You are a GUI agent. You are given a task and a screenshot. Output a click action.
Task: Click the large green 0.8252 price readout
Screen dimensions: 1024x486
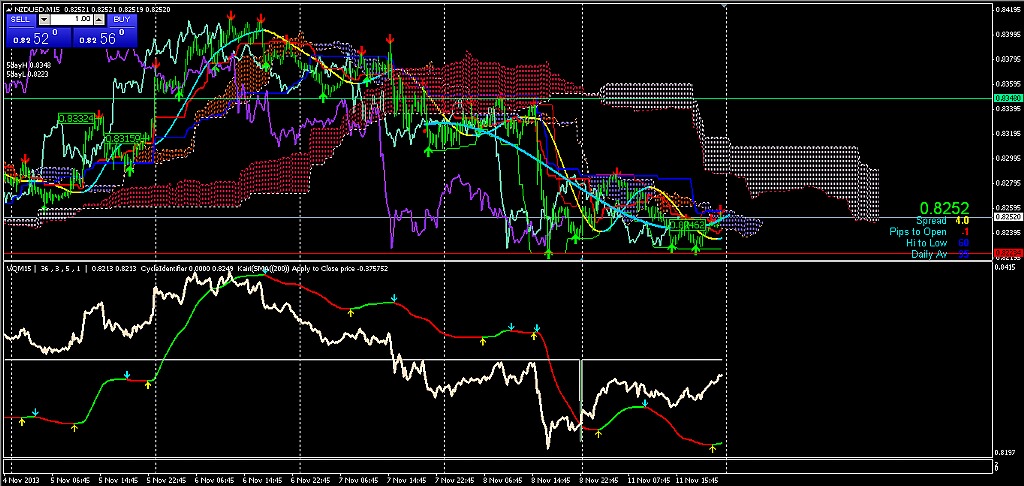pos(944,208)
